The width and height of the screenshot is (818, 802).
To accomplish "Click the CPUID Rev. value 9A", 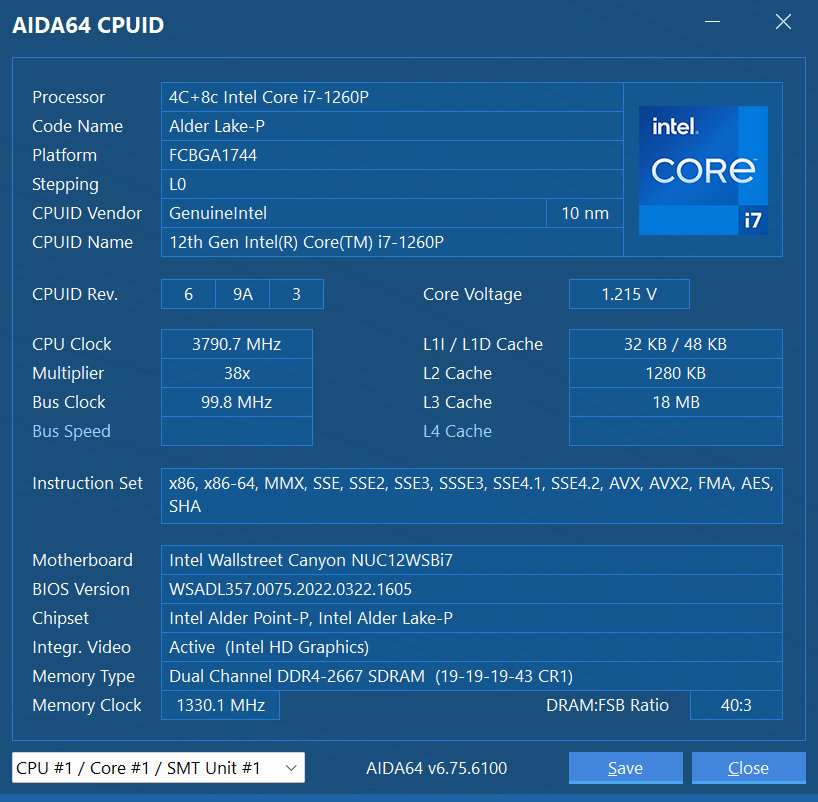I will pyautogui.click(x=243, y=294).
